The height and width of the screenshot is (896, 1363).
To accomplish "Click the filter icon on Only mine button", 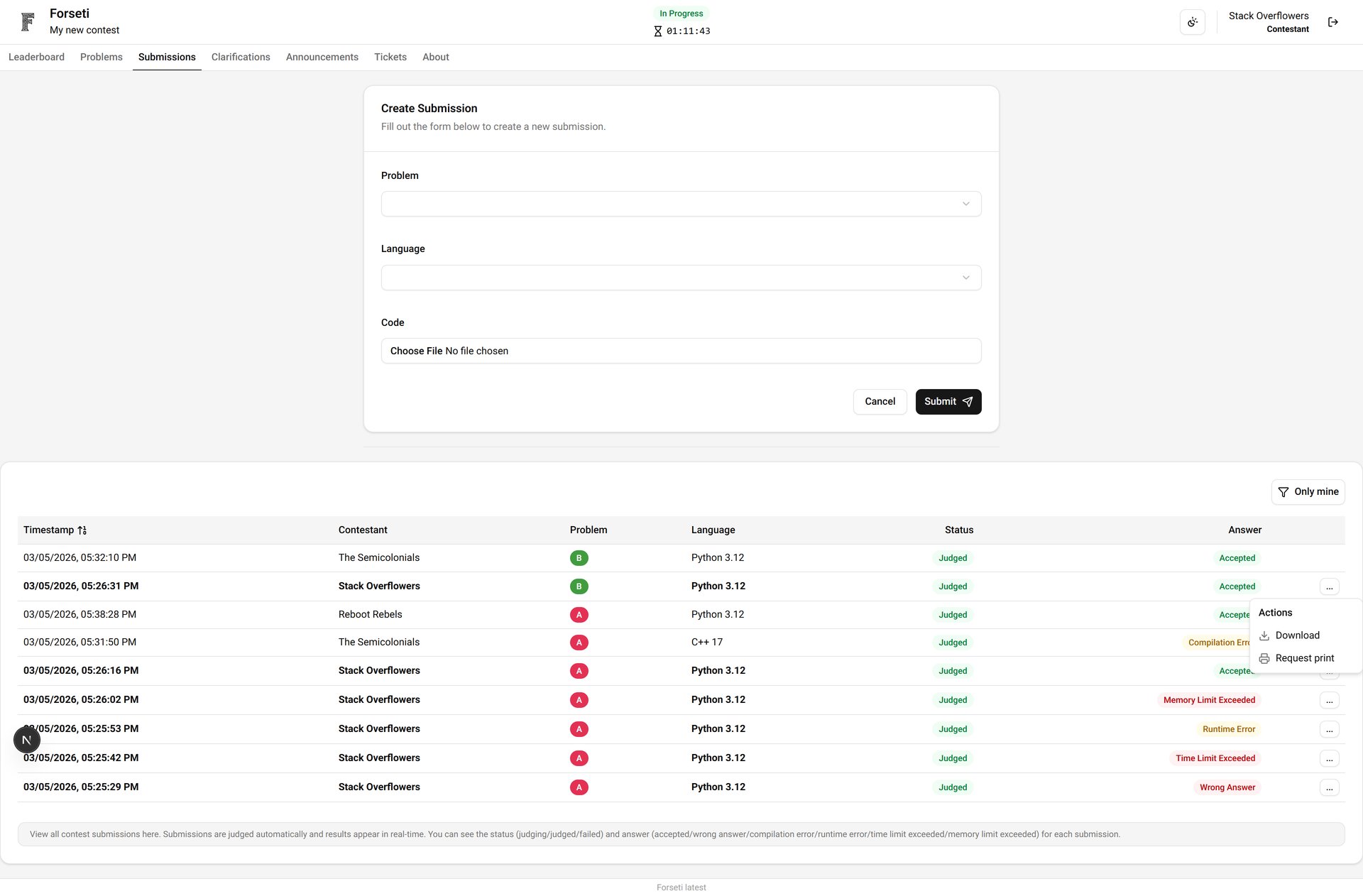I will pyautogui.click(x=1283, y=492).
